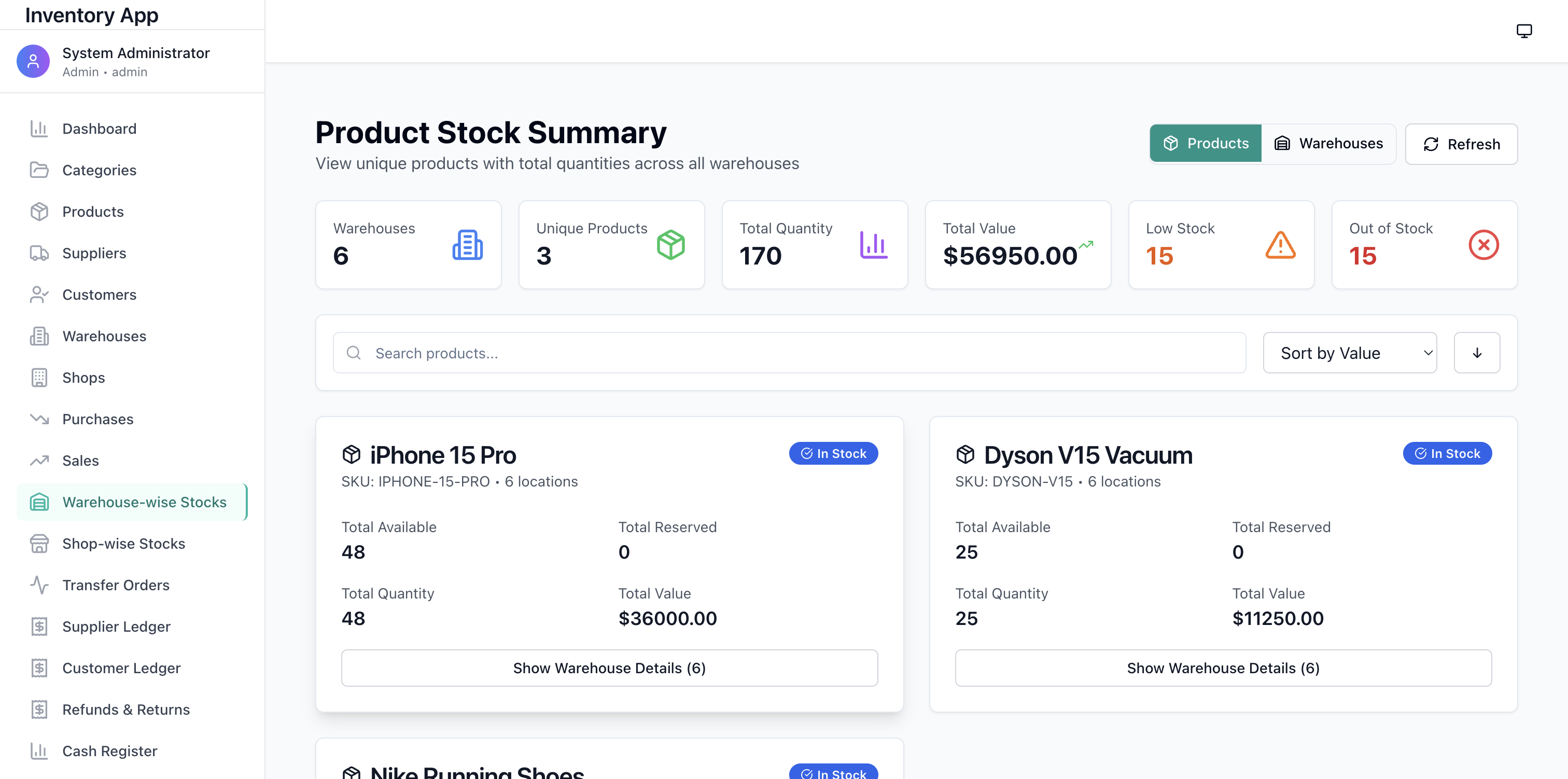Click the In Stock badge on Dyson V15 Vacuum
The height and width of the screenshot is (779, 1568).
pos(1447,453)
